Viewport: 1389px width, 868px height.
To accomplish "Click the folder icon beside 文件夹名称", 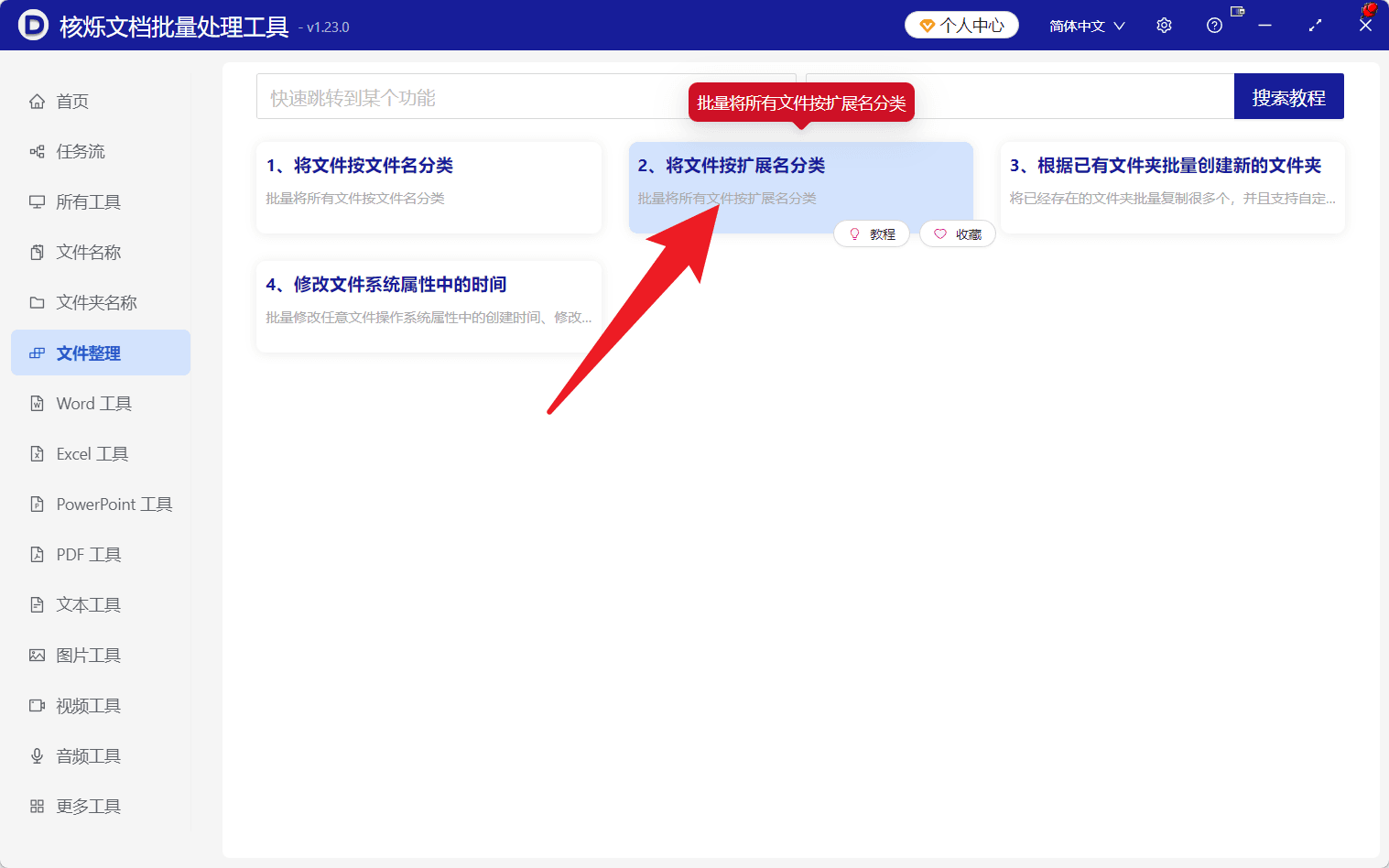I will (37, 303).
